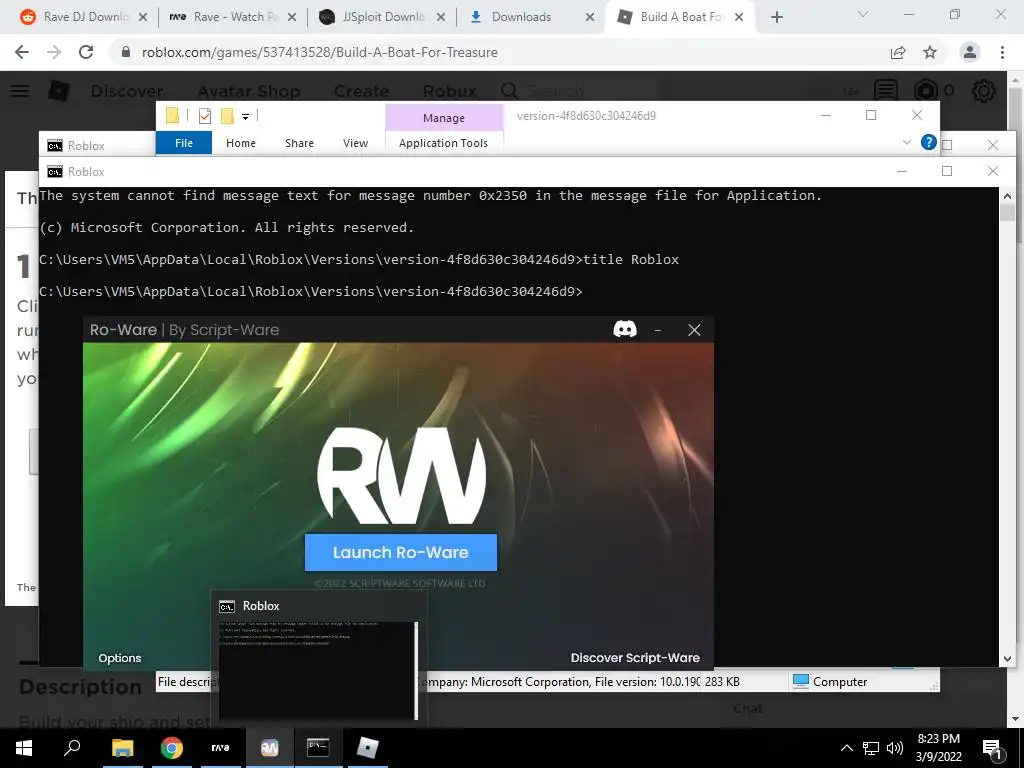The height and width of the screenshot is (768, 1024).
Task: Click the front Roblox console title icon
Action: 55,172
